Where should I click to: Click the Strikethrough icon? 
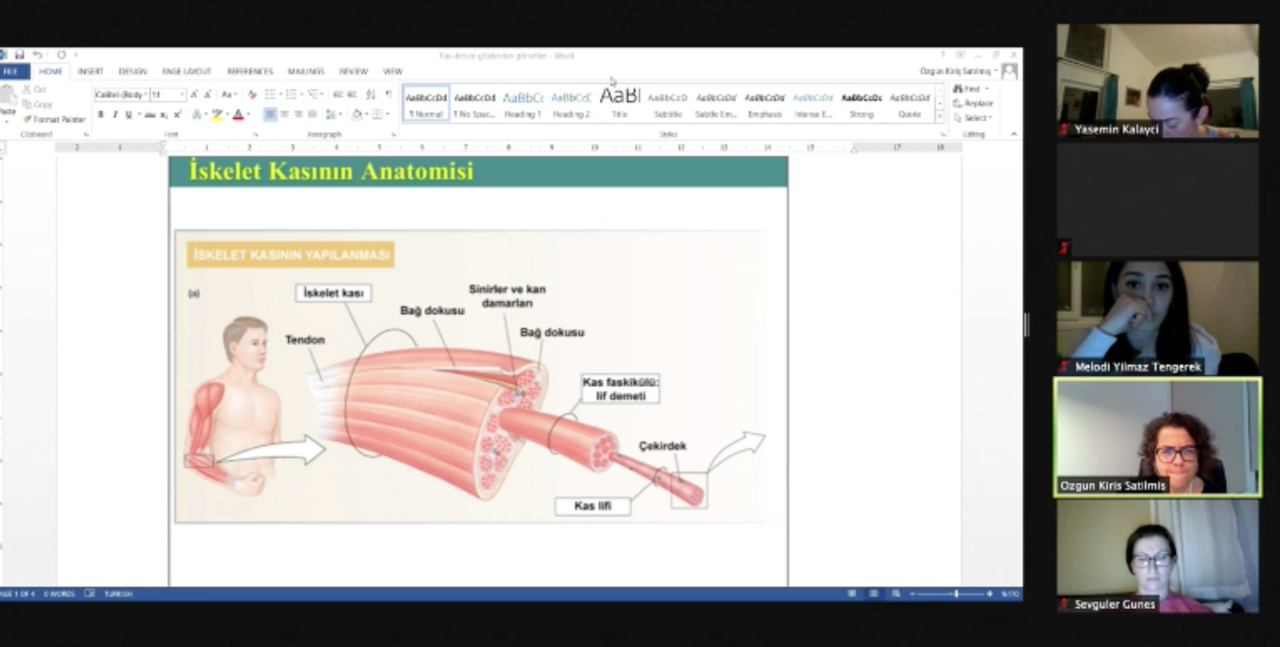[148, 115]
